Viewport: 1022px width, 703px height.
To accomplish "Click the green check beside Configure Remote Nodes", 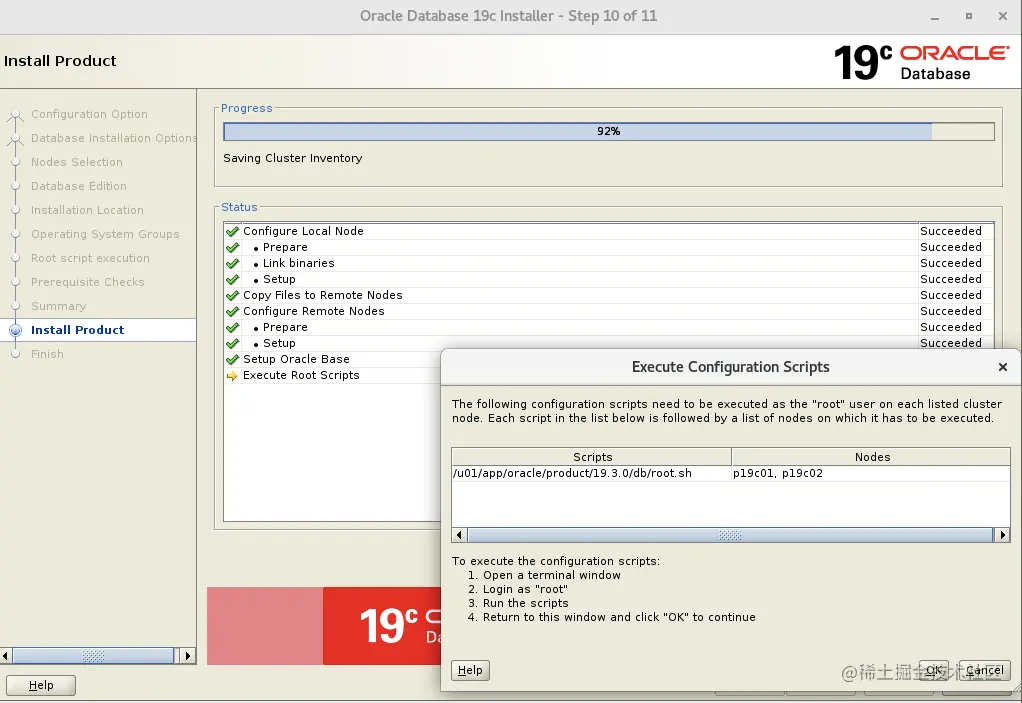I will (232, 311).
